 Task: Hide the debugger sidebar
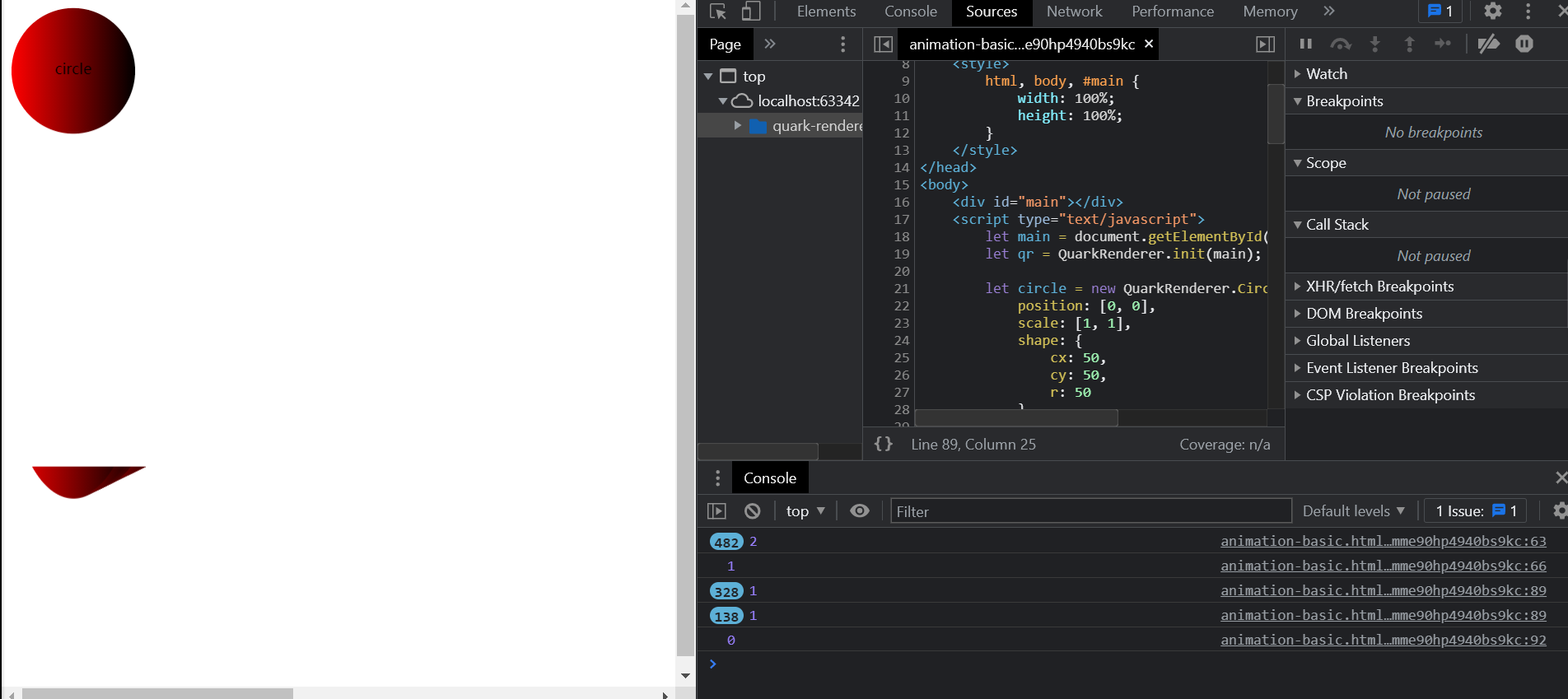pos(1265,44)
